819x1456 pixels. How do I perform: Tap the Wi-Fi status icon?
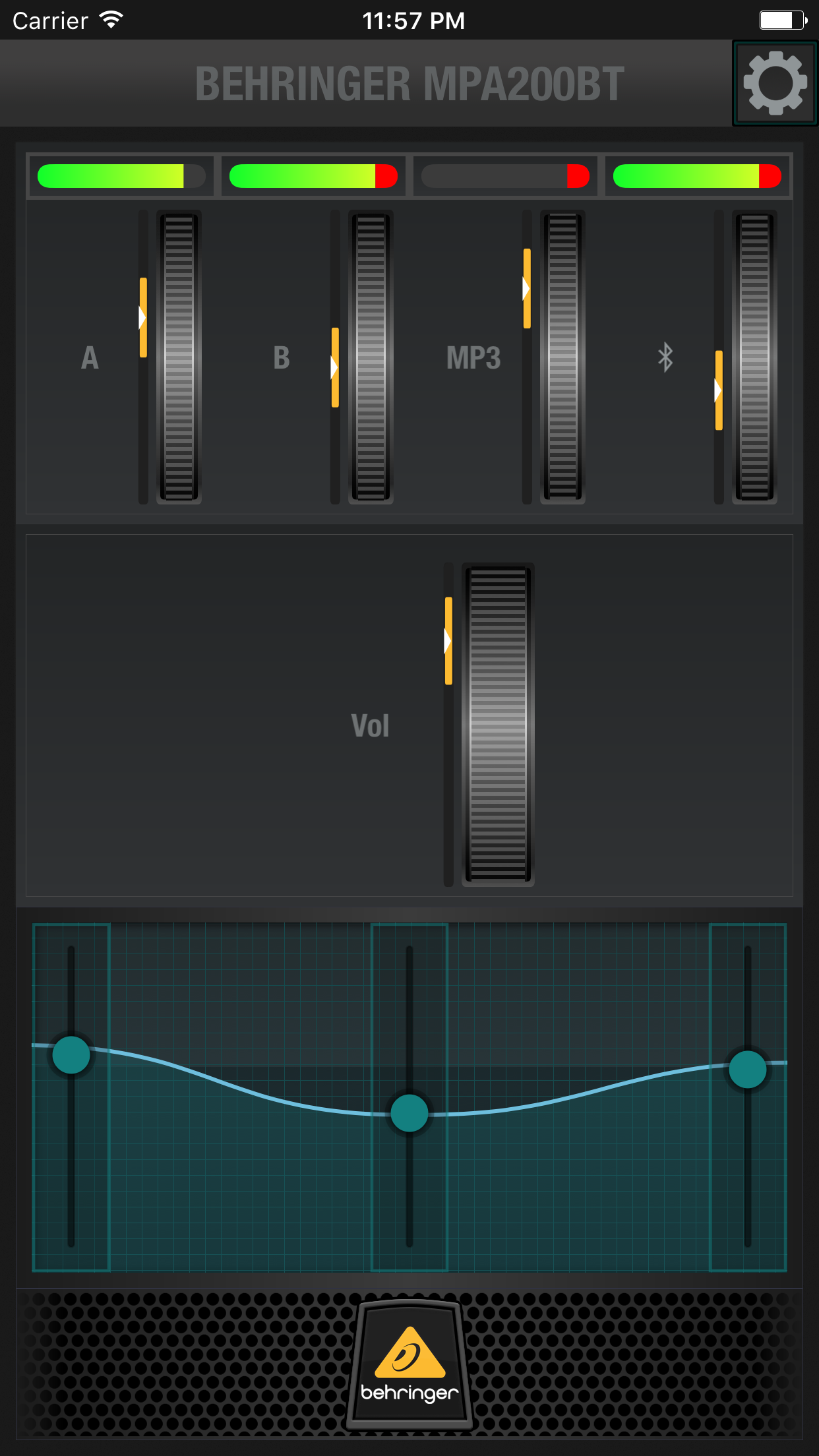111,20
